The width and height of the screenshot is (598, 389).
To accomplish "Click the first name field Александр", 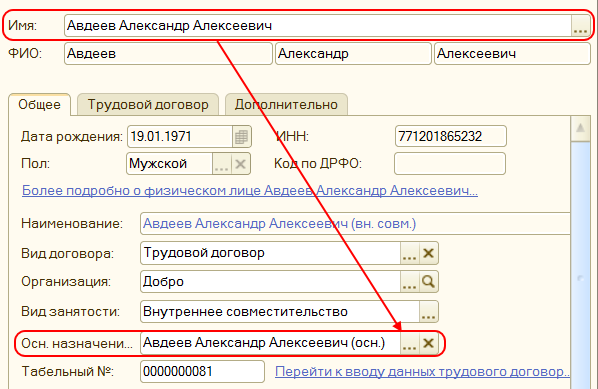I will 353,53.
